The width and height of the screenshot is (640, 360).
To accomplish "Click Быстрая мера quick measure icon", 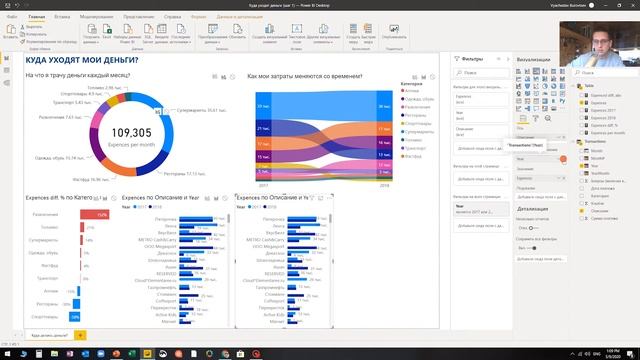I will [x=368, y=29].
